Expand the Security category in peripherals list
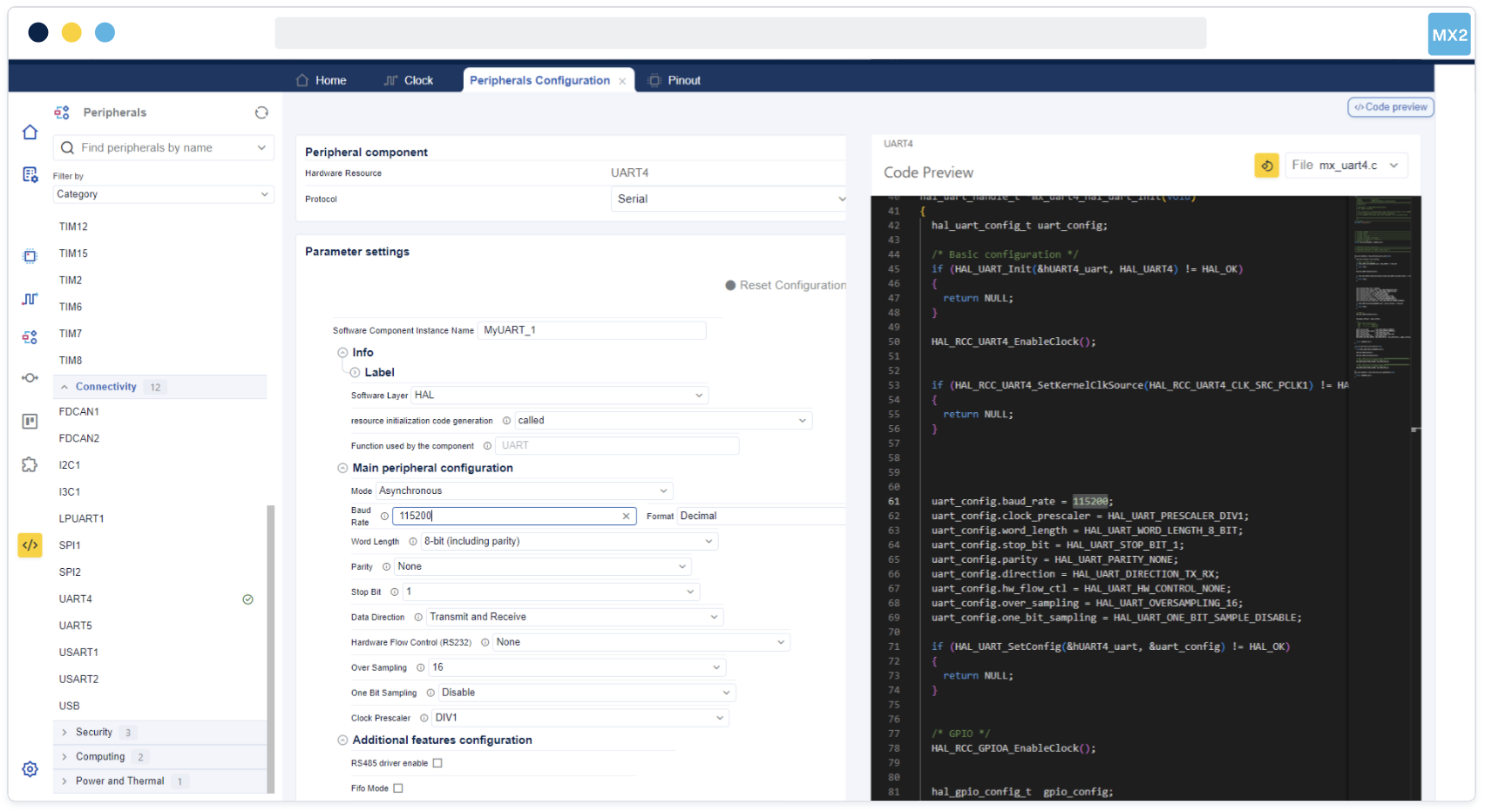The width and height of the screenshot is (1485, 812). [x=94, y=733]
